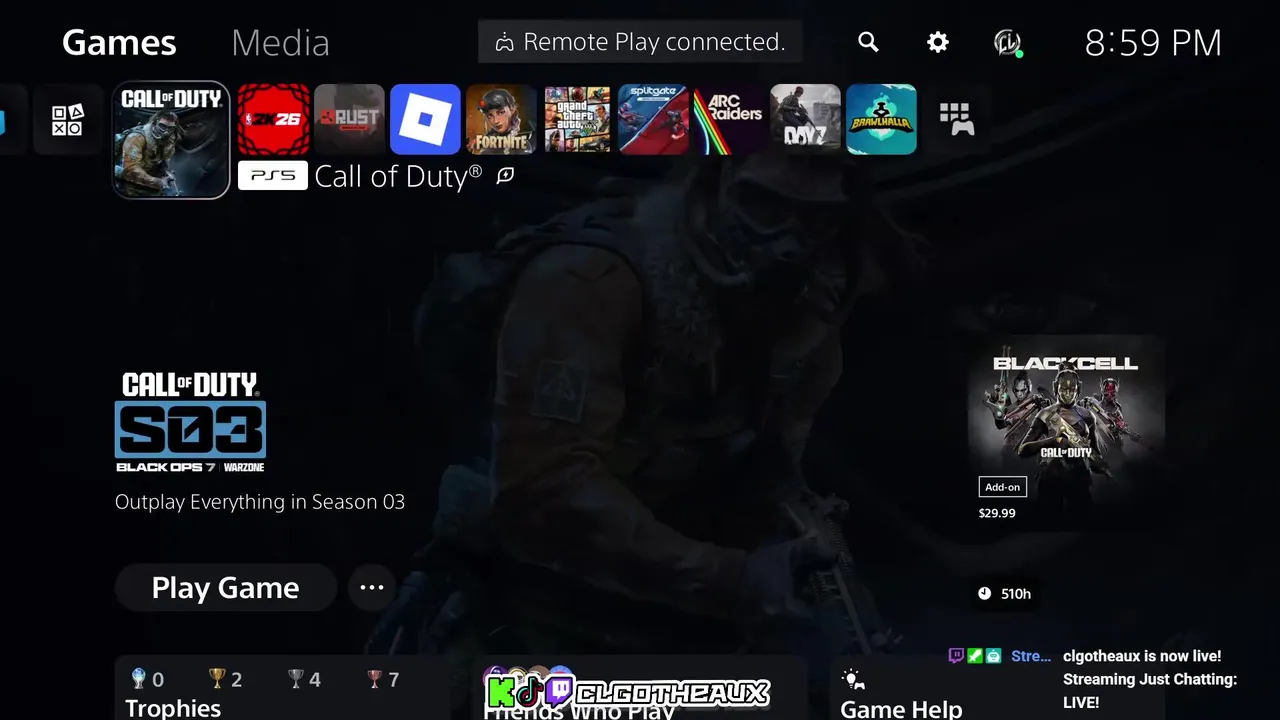Click the Call of Duty® title text

coord(398,176)
